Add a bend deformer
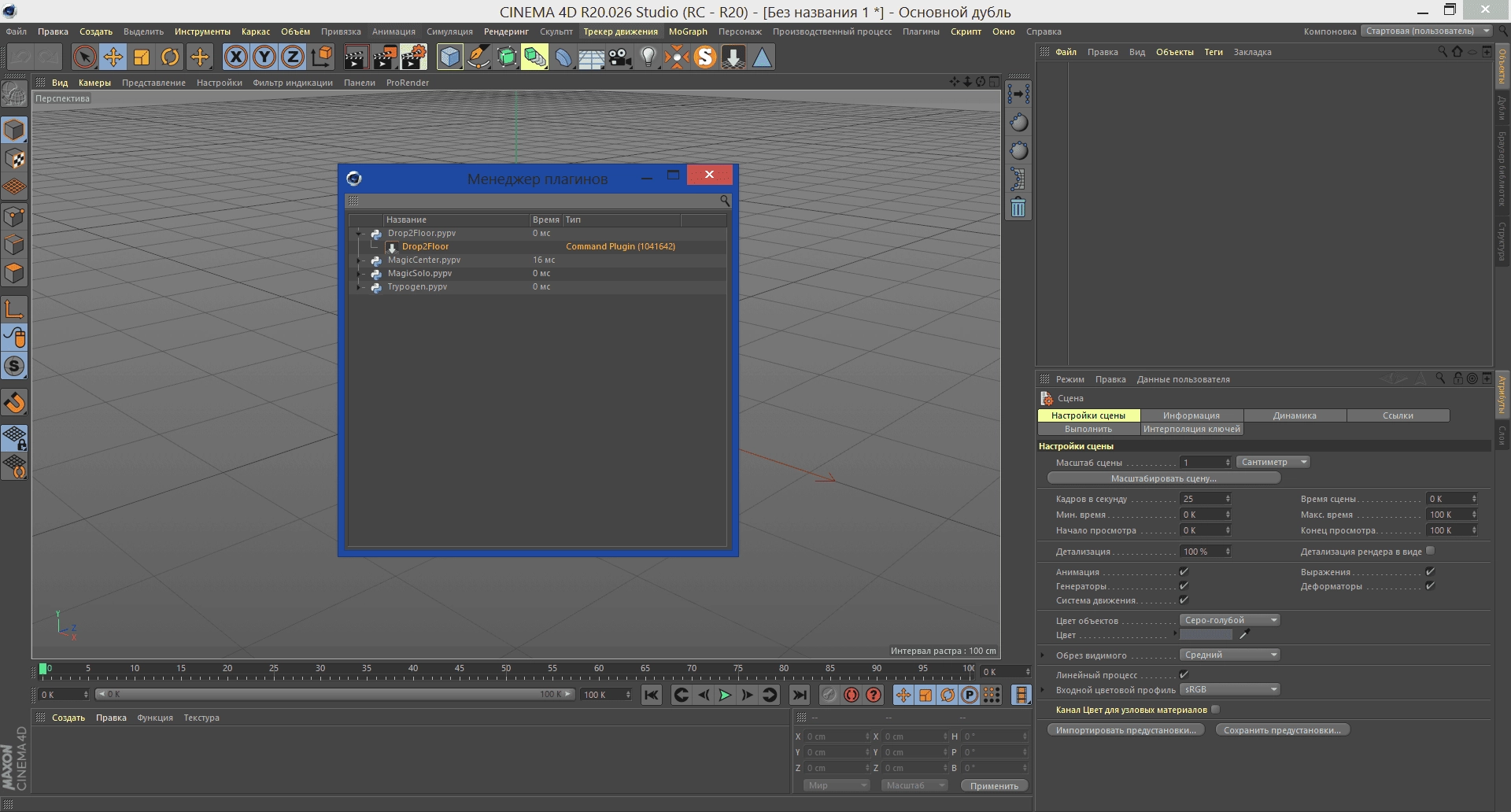 (563, 57)
